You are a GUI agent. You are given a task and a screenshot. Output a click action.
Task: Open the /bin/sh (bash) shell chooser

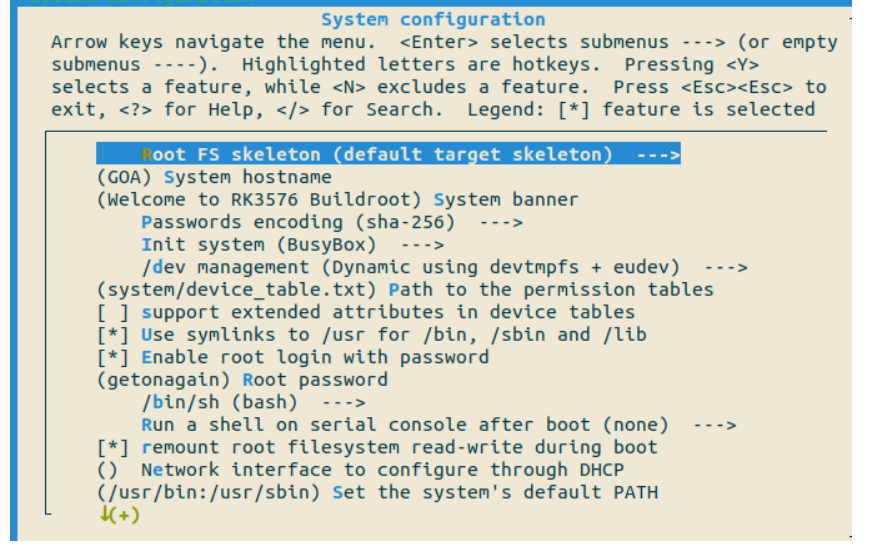click(220, 402)
